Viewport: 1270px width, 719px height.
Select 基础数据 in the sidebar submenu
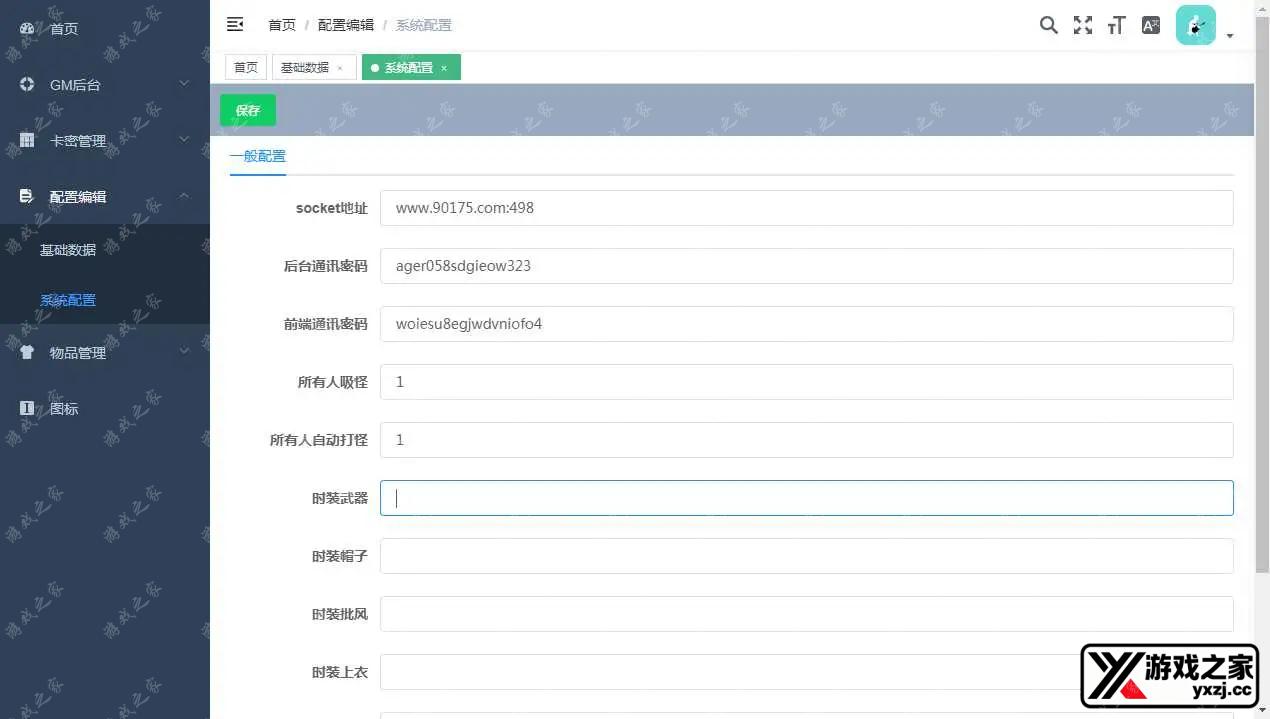pyautogui.click(x=68, y=250)
